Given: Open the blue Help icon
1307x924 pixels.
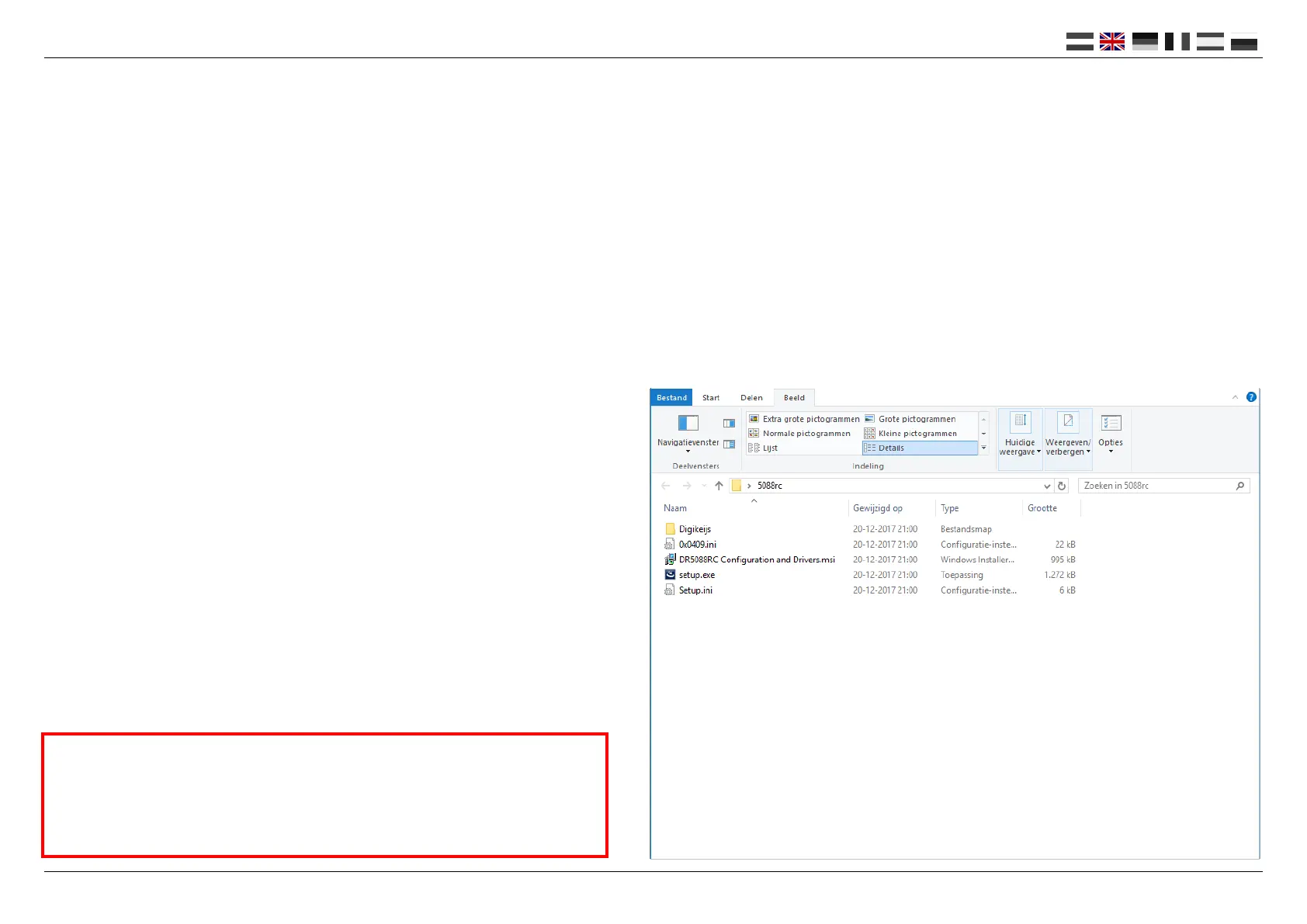Looking at the screenshot, I should click(1251, 397).
